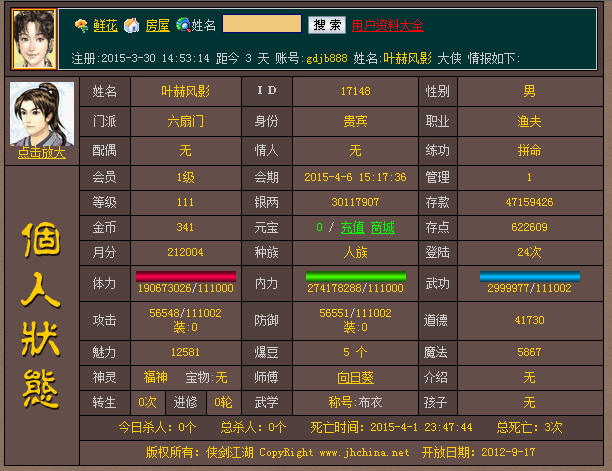The width and height of the screenshot is (612, 471).
Task: Select the 六扇门 faction value
Action: coord(186,121)
